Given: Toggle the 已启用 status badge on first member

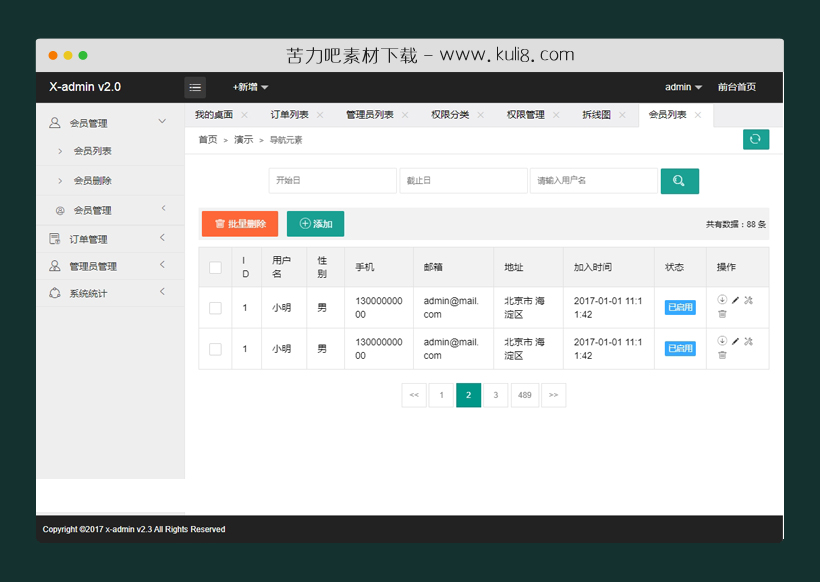Looking at the screenshot, I should coord(679,307).
